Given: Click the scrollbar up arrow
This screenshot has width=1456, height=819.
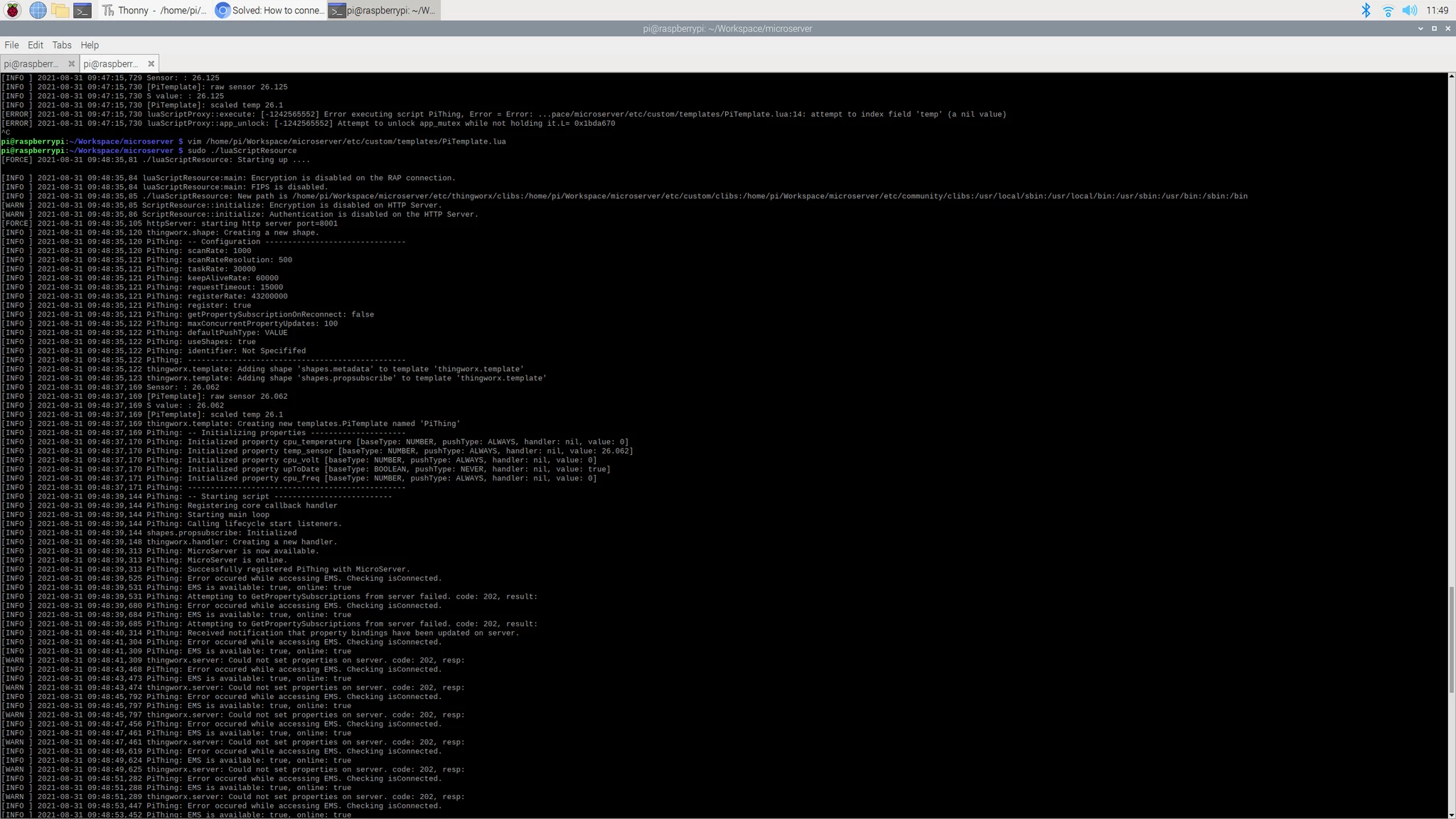Looking at the screenshot, I should pos(1451,76).
